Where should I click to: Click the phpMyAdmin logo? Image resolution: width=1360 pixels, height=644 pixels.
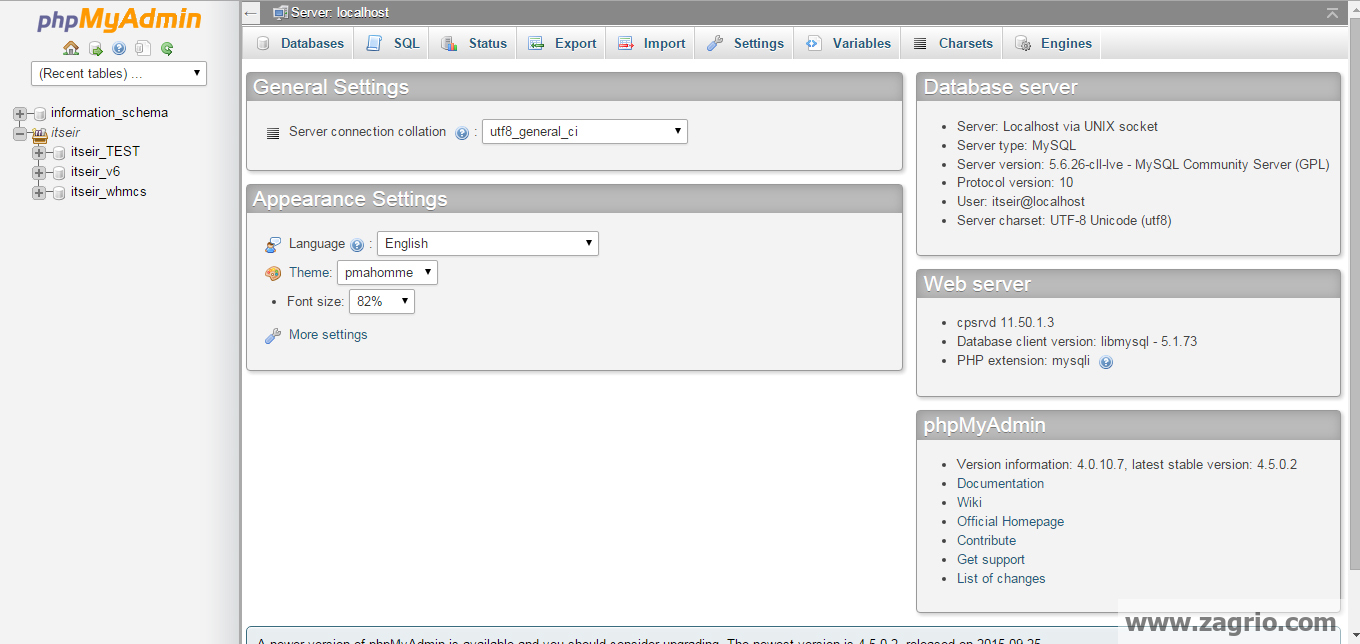pyautogui.click(x=119, y=19)
